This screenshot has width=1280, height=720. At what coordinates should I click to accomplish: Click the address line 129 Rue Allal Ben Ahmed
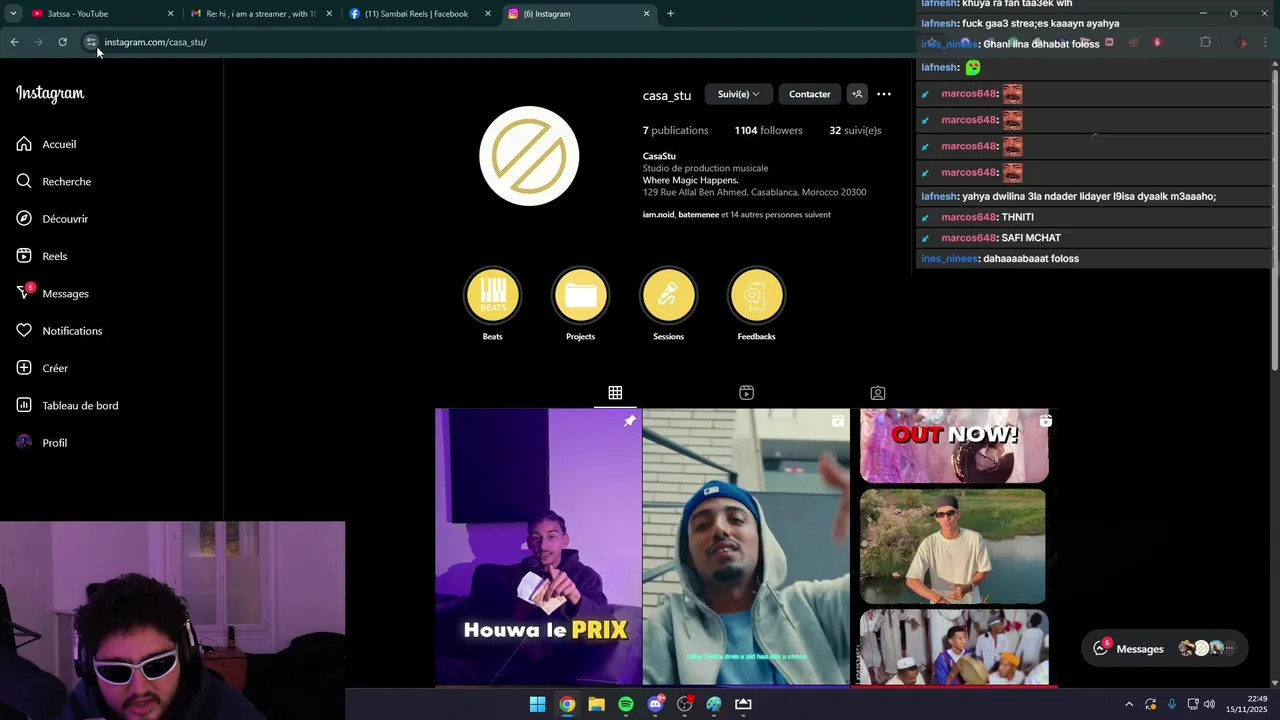(x=754, y=192)
